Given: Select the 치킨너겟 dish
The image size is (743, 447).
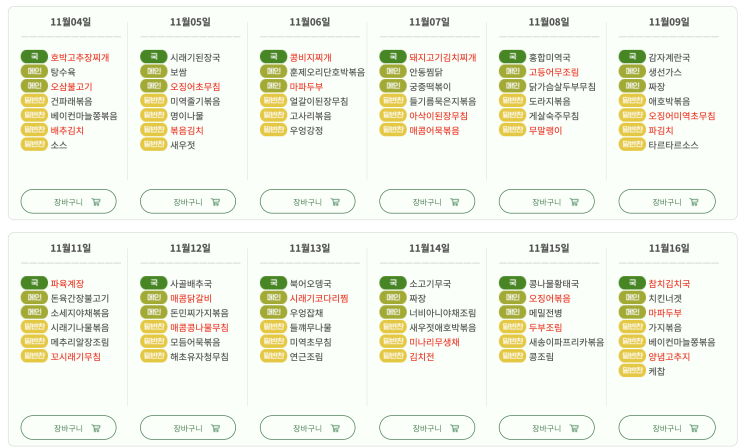Looking at the screenshot, I should (x=664, y=298).
